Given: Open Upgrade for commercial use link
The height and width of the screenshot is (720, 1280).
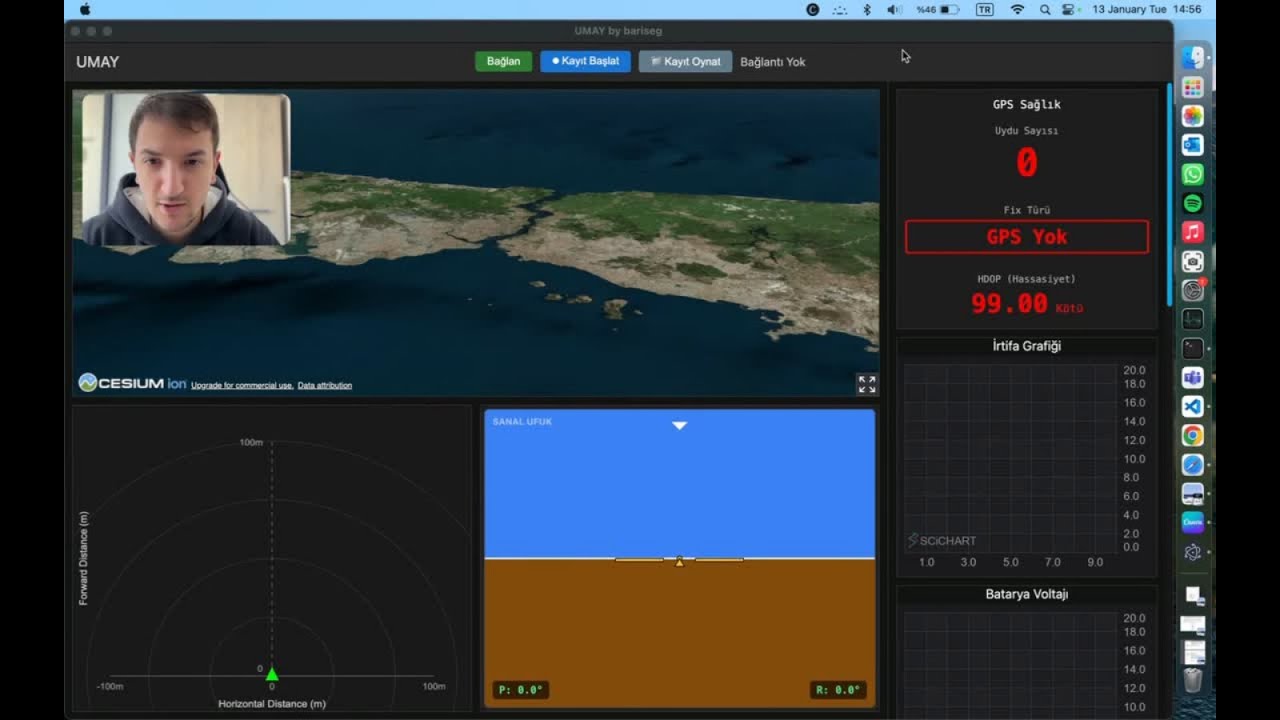Looking at the screenshot, I should (242, 385).
